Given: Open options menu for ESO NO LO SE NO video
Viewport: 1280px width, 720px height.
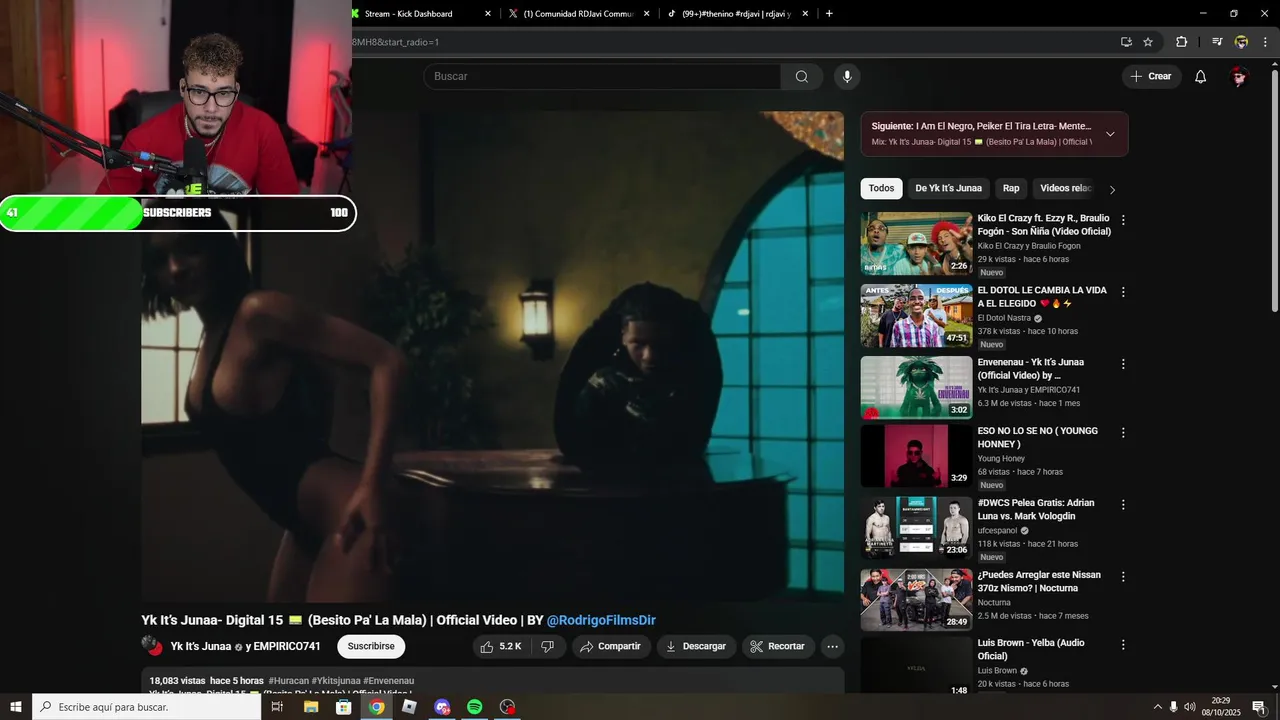Looking at the screenshot, I should [x=1123, y=433].
